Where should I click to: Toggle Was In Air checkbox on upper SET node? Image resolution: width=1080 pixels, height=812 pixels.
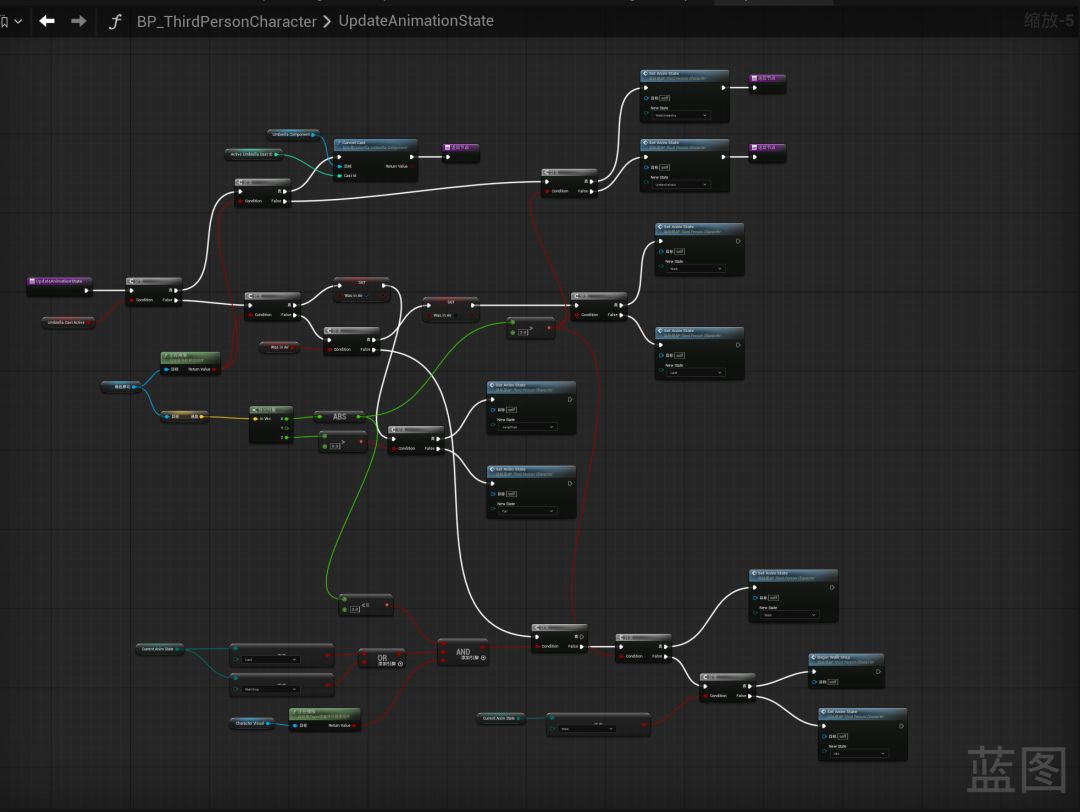(x=366, y=295)
